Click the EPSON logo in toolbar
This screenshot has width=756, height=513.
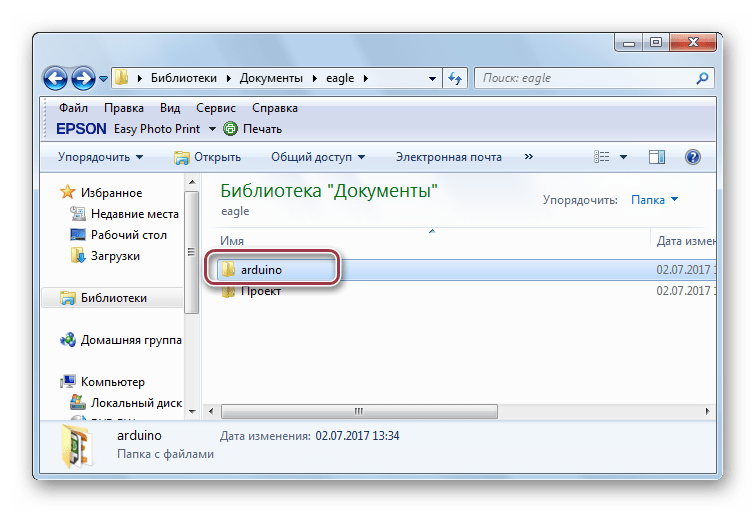81,129
